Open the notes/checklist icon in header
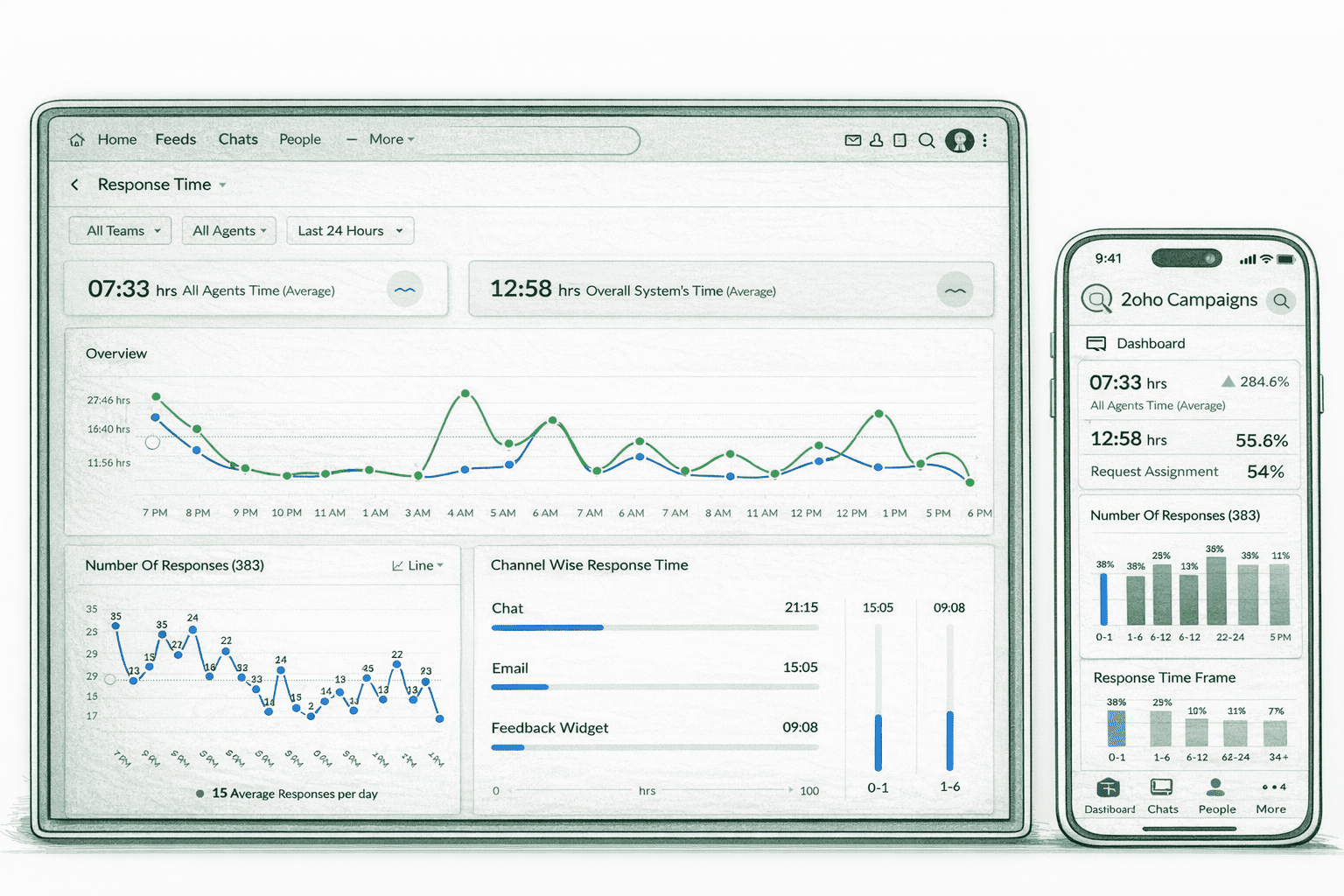 pos(899,140)
